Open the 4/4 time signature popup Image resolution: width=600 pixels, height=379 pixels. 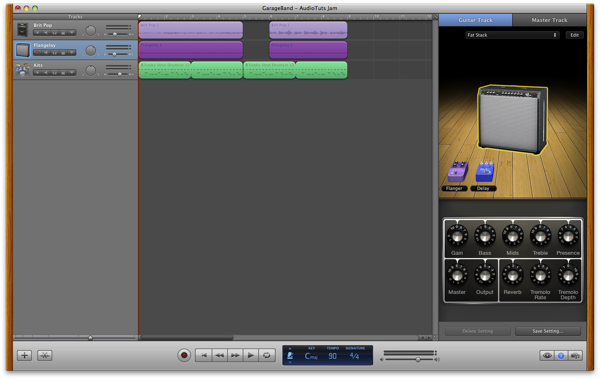354,356
